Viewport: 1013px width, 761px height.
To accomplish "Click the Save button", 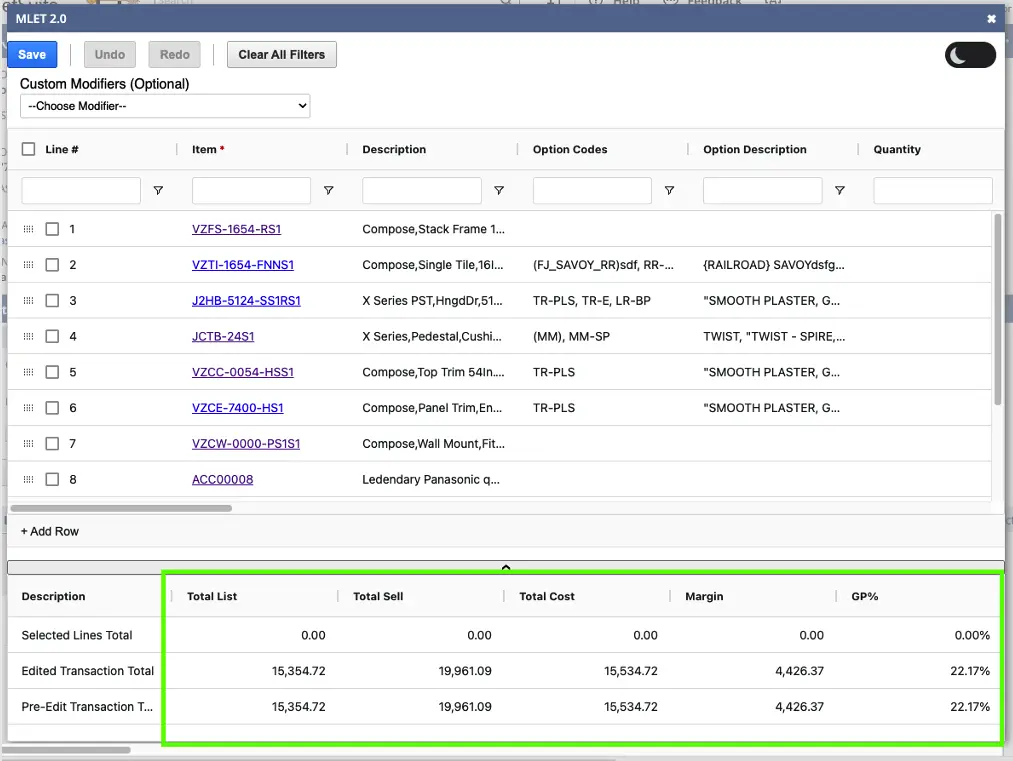I will [32, 54].
